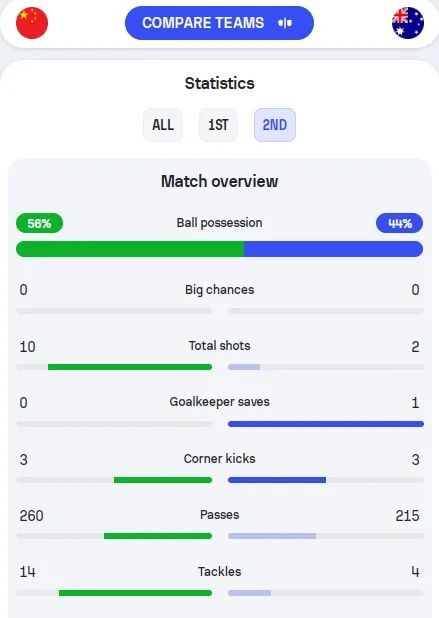Click the Total shots green bar

[130, 367]
